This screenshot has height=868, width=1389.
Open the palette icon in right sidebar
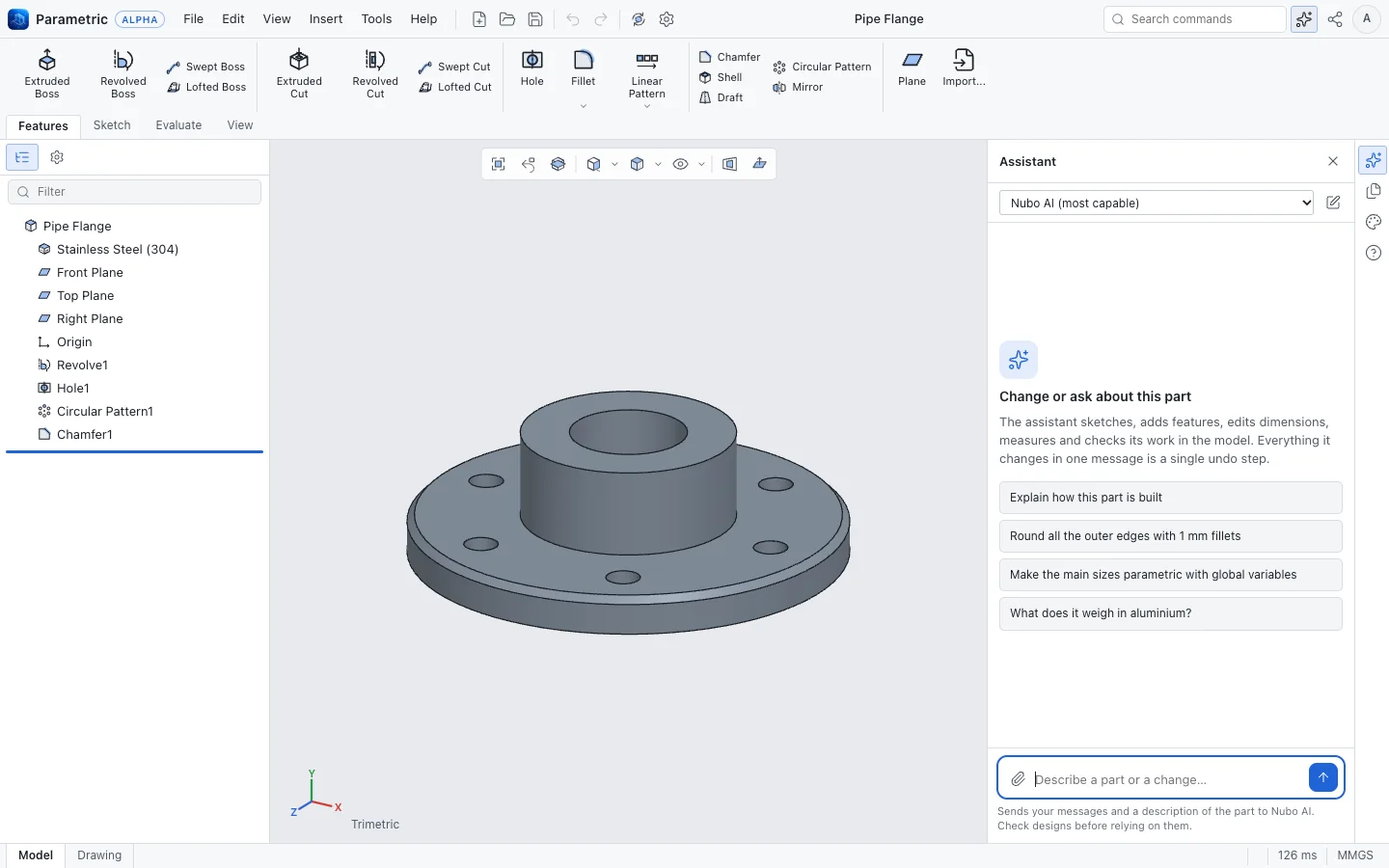click(x=1374, y=222)
